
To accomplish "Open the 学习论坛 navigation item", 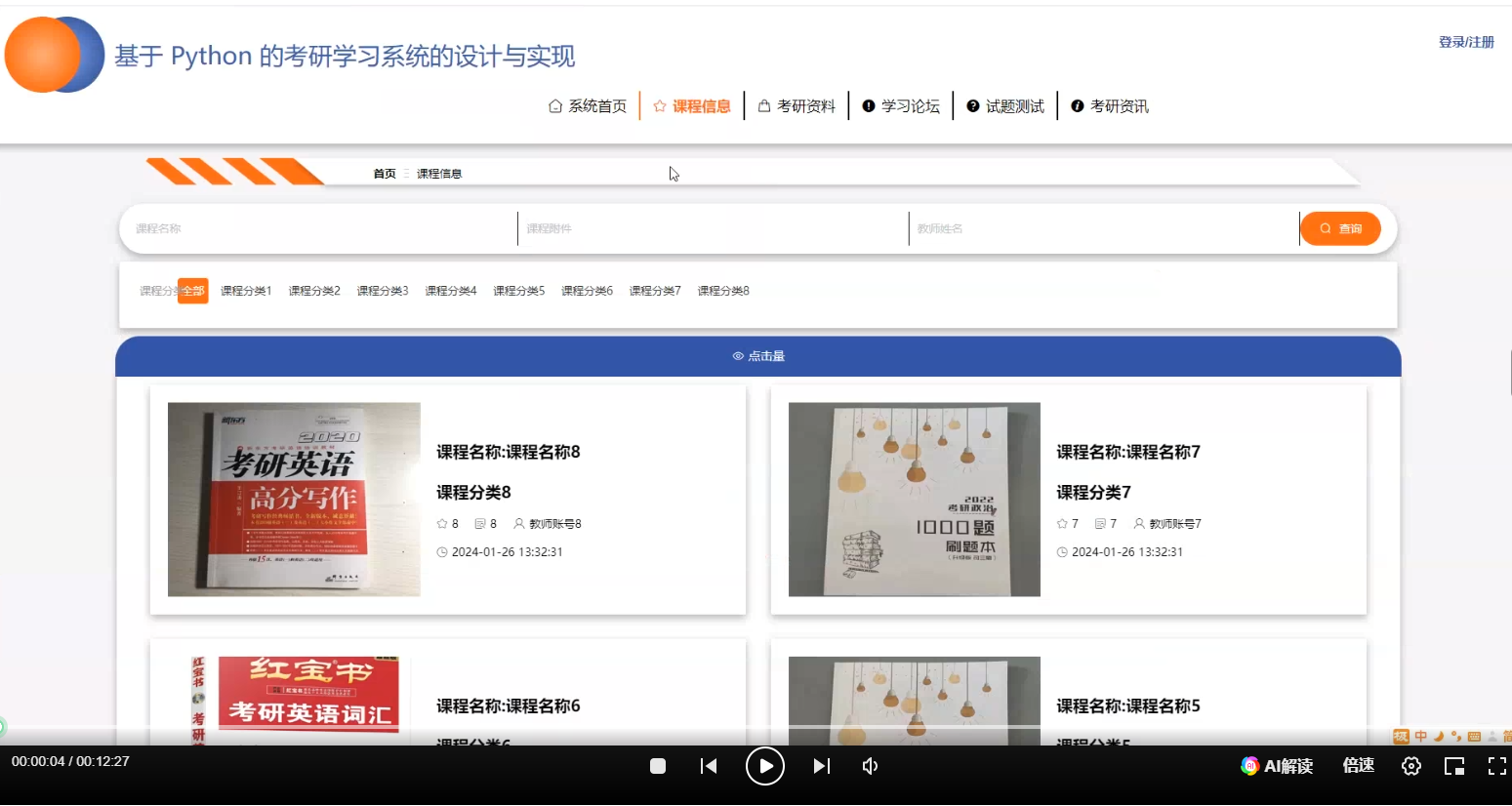I will coord(901,106).
